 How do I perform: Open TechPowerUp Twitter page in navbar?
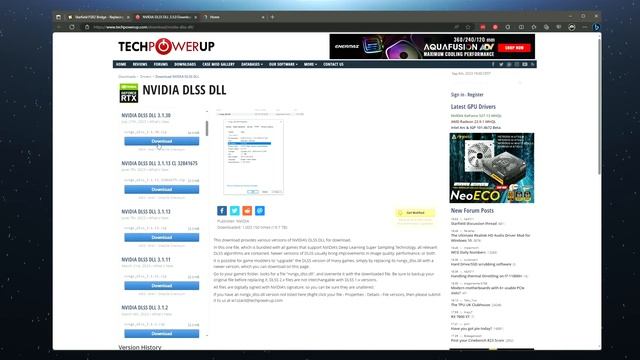[x=501, y=64]
